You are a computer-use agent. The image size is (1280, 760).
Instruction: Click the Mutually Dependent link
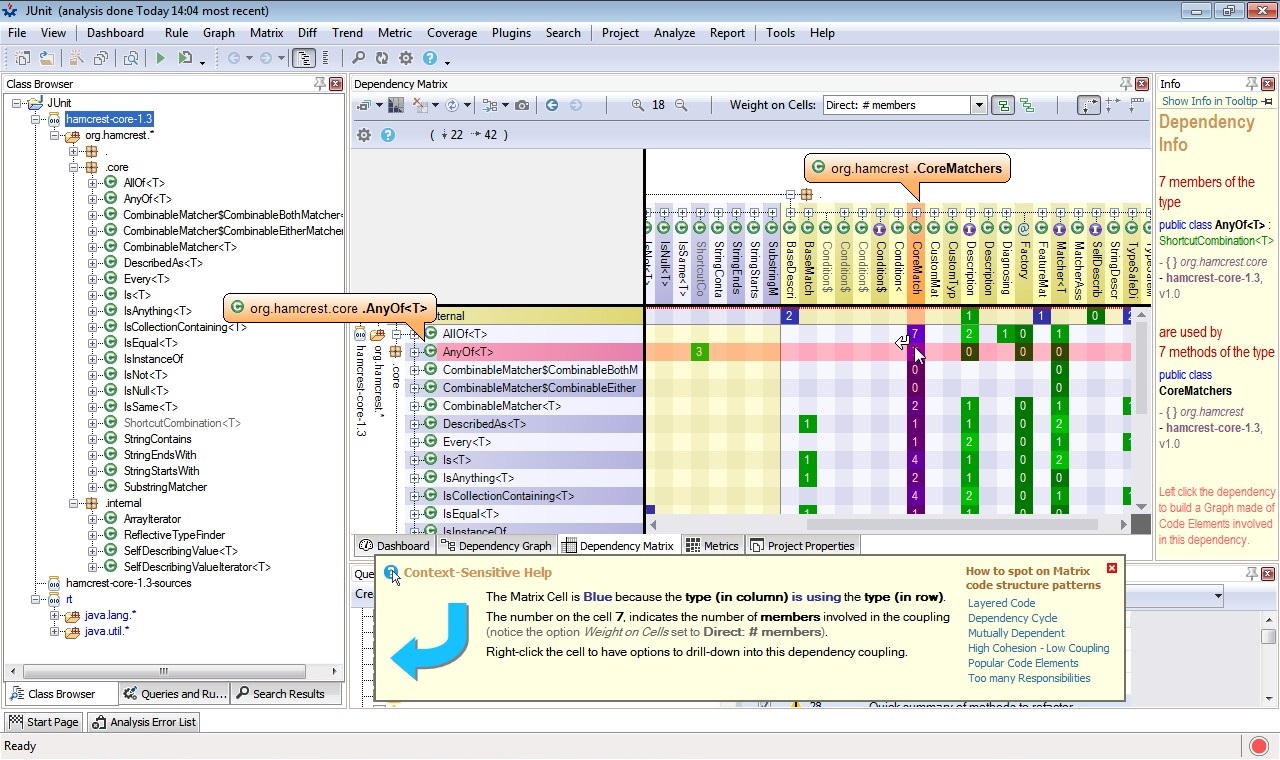(1016, 633)
